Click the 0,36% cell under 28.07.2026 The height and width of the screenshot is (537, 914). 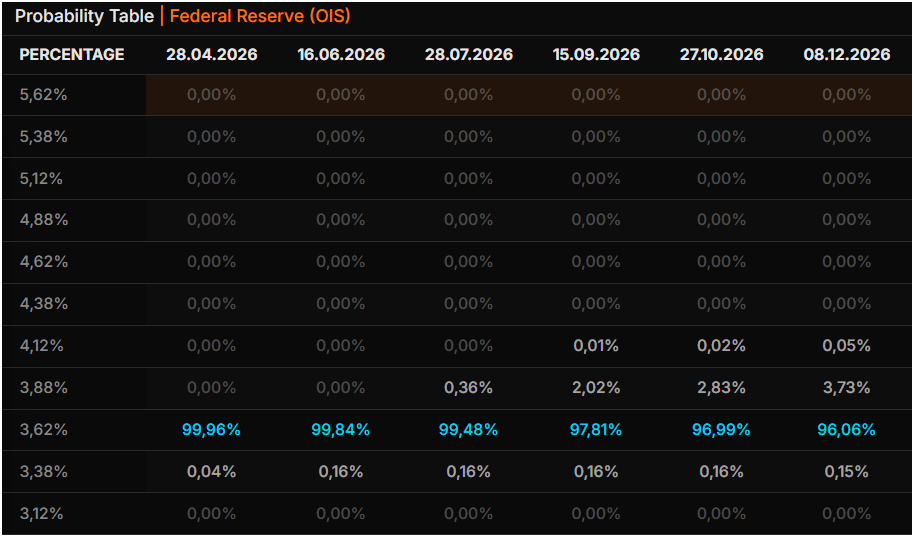pyautogui.click(x=468, y=387)
